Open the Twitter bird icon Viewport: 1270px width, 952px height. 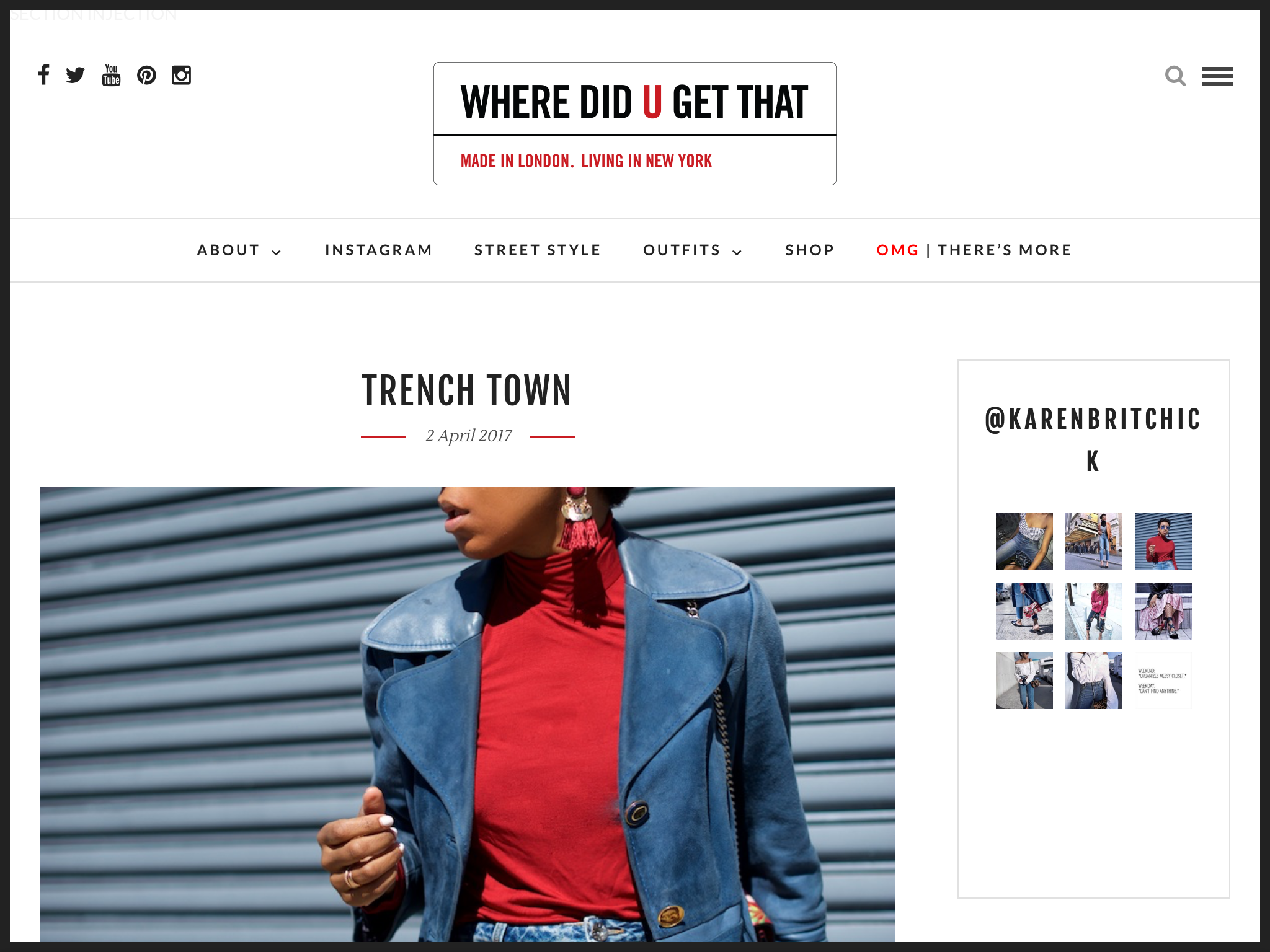(76, 75)
